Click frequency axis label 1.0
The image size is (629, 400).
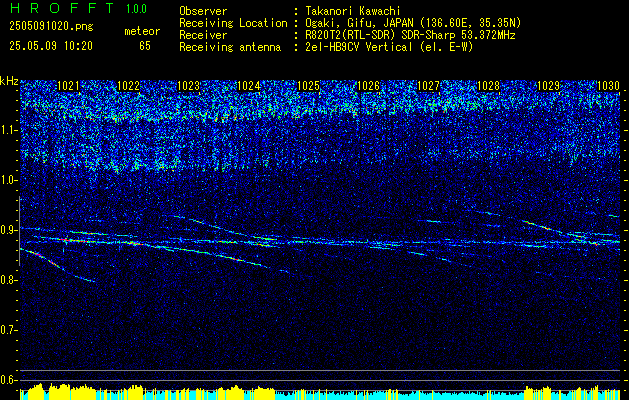click(x=9, y=180)
